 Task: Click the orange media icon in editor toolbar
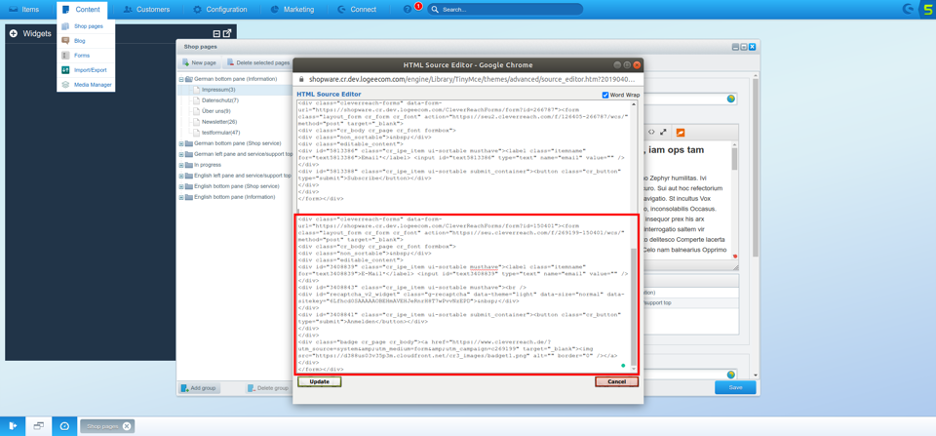click(x=680, y=132)
